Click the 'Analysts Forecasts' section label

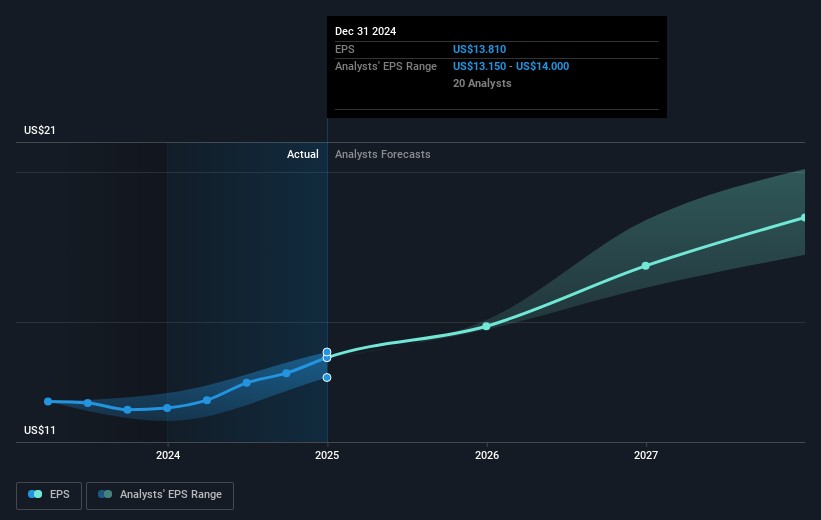[383, 154]
